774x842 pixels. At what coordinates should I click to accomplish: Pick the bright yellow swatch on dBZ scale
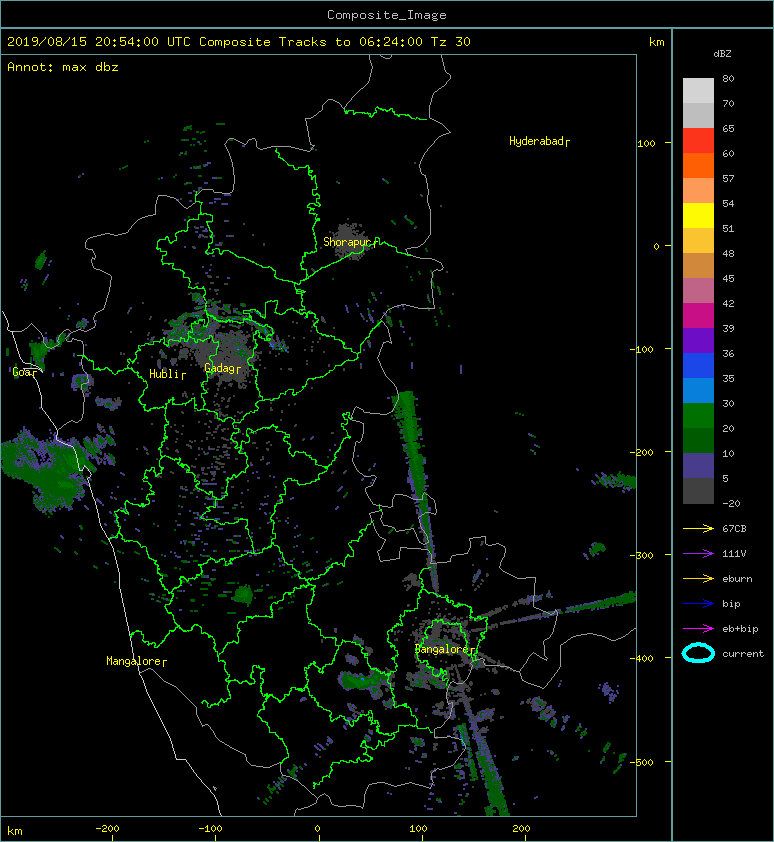tap(698, 215)
